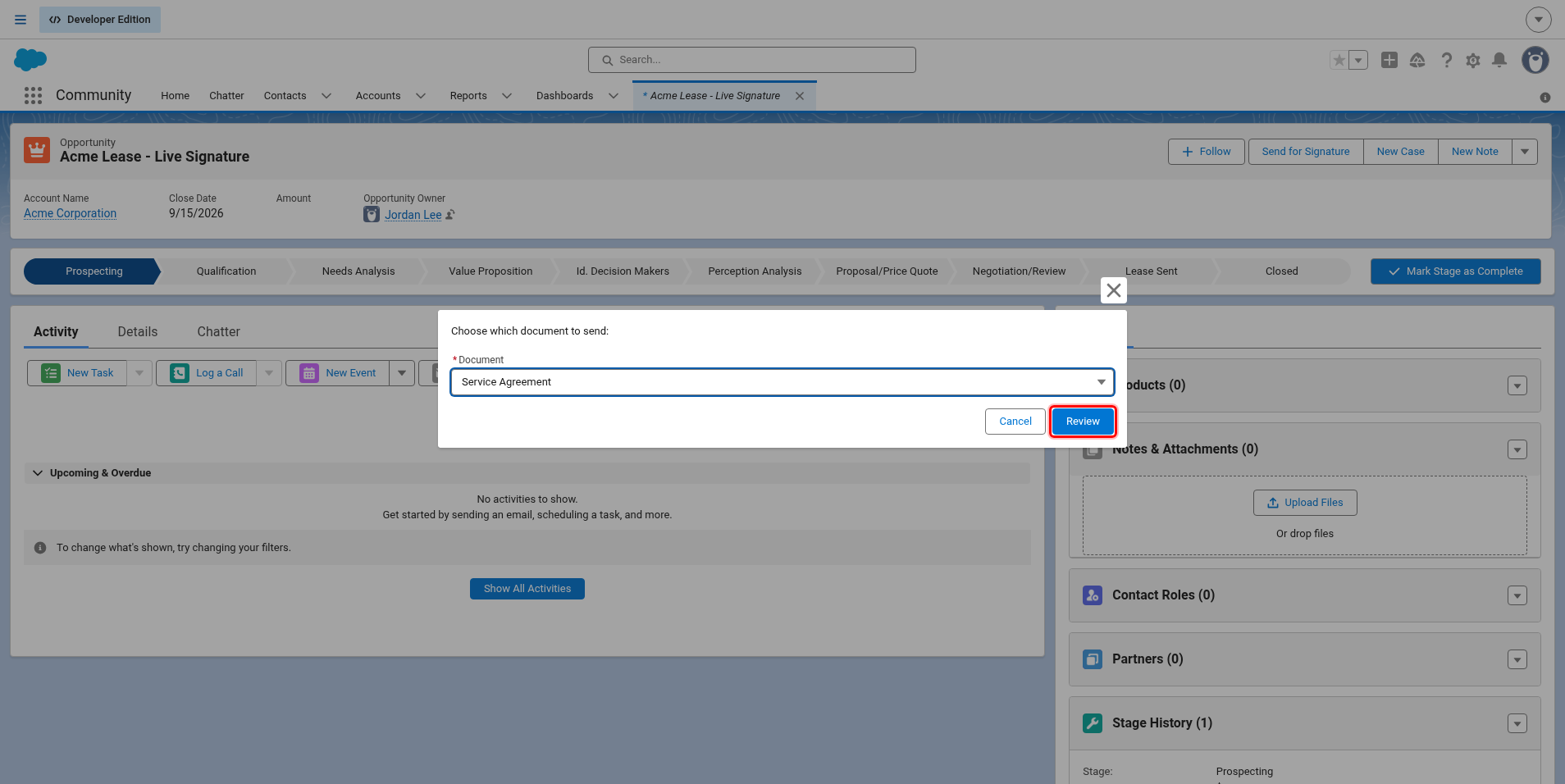
Task: Click Mark Stage as Complete
Action: [1456, 271]
